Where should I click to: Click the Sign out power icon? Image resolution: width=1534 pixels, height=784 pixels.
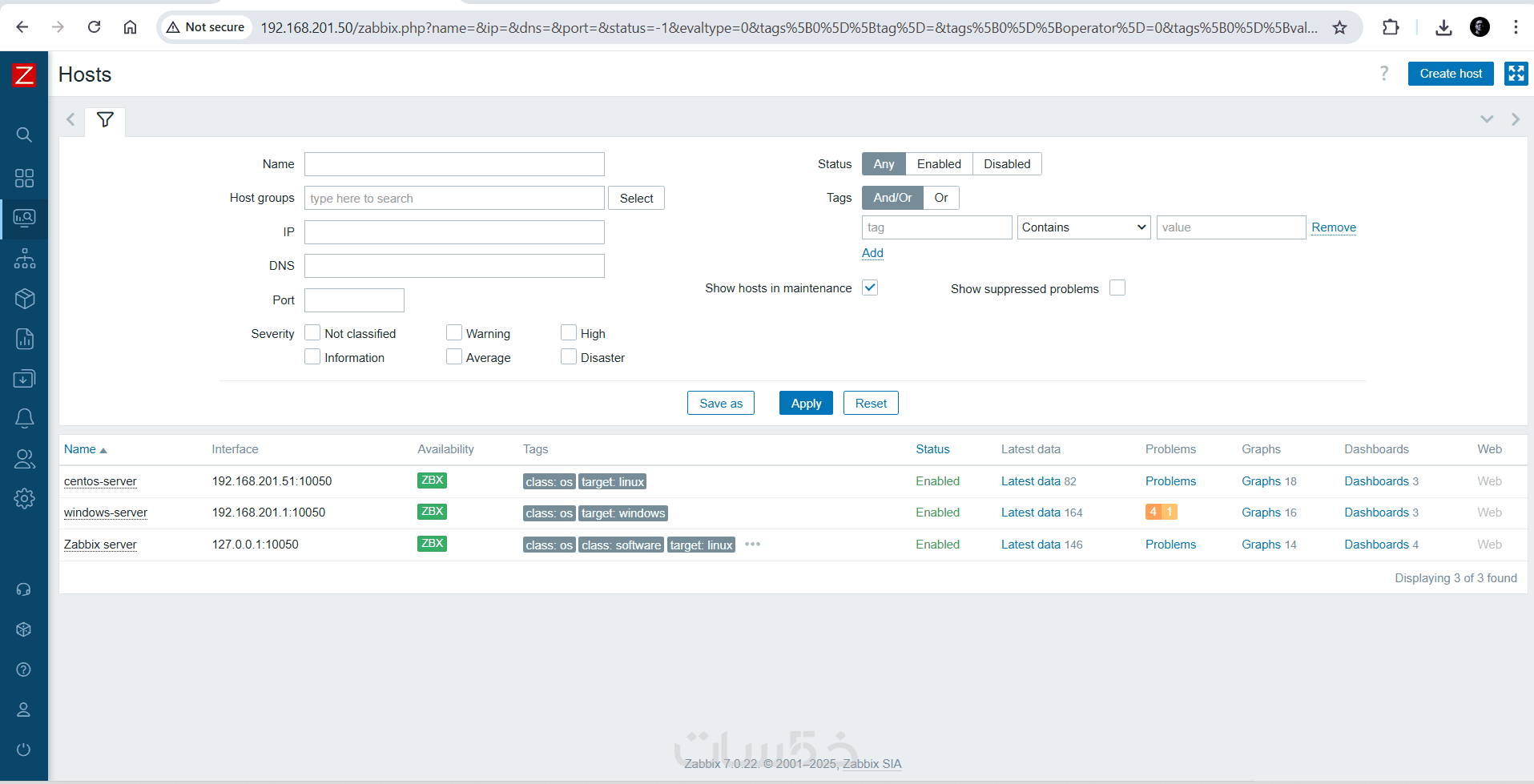(x=24, y=750)
